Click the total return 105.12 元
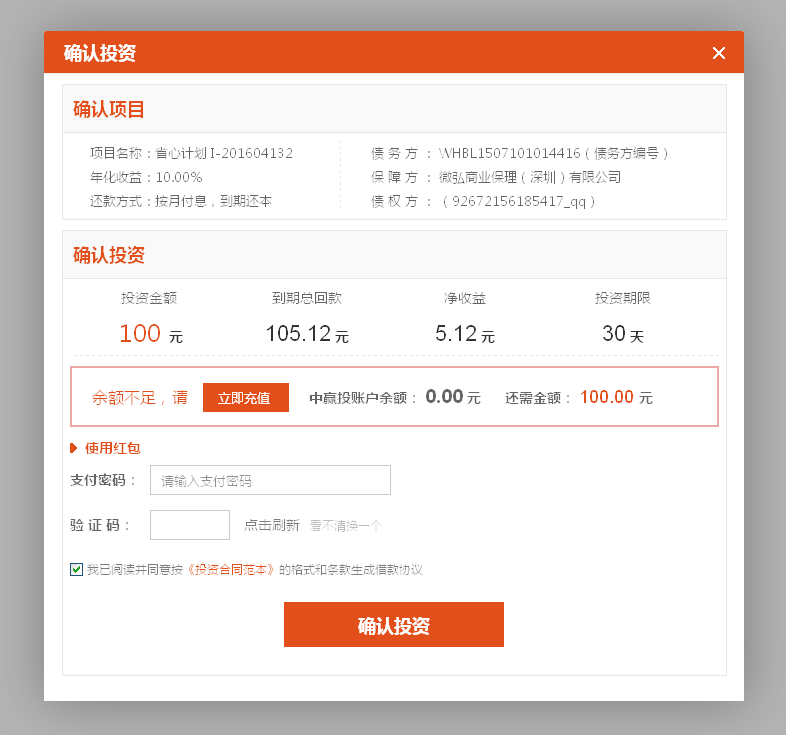This screenshot has height=735, width=786. click(x=307, y=333)
